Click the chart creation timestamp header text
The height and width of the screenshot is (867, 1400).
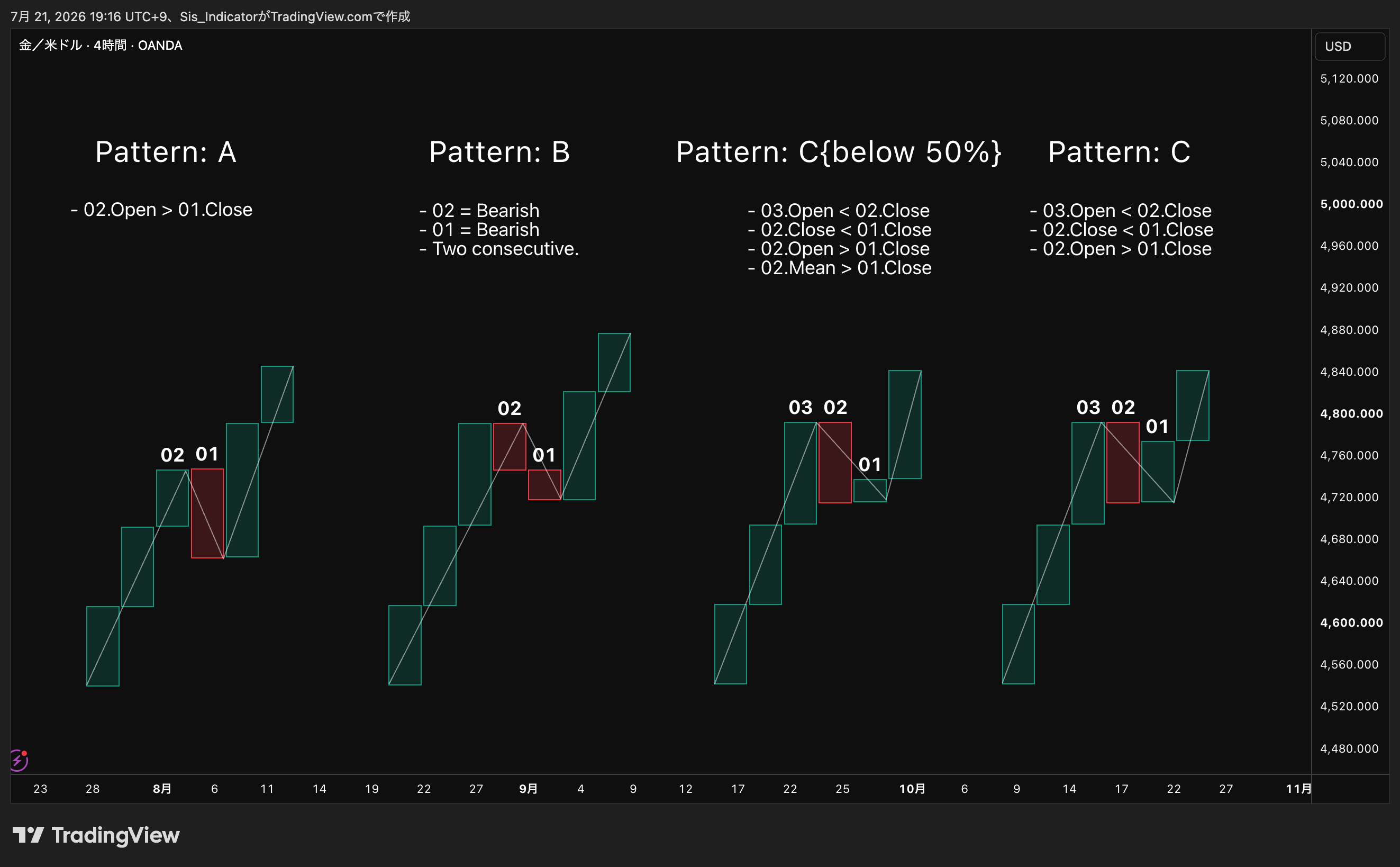tap(210, 16)
